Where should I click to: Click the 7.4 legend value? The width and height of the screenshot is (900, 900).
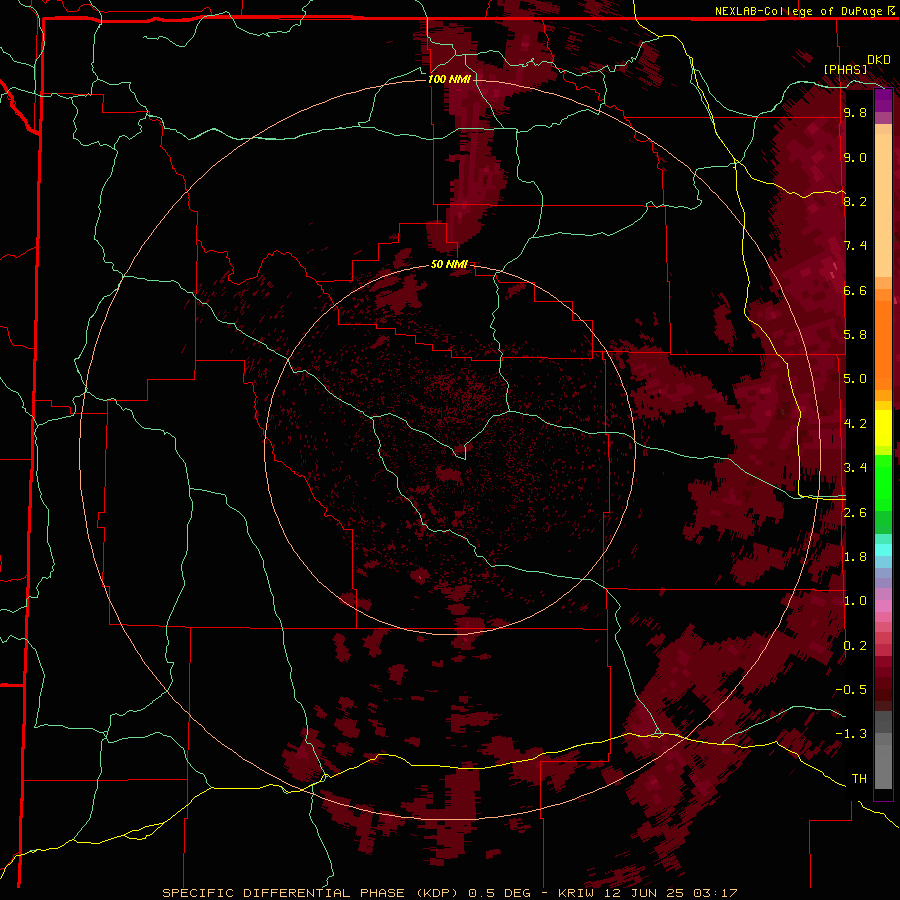coord(855,246)
